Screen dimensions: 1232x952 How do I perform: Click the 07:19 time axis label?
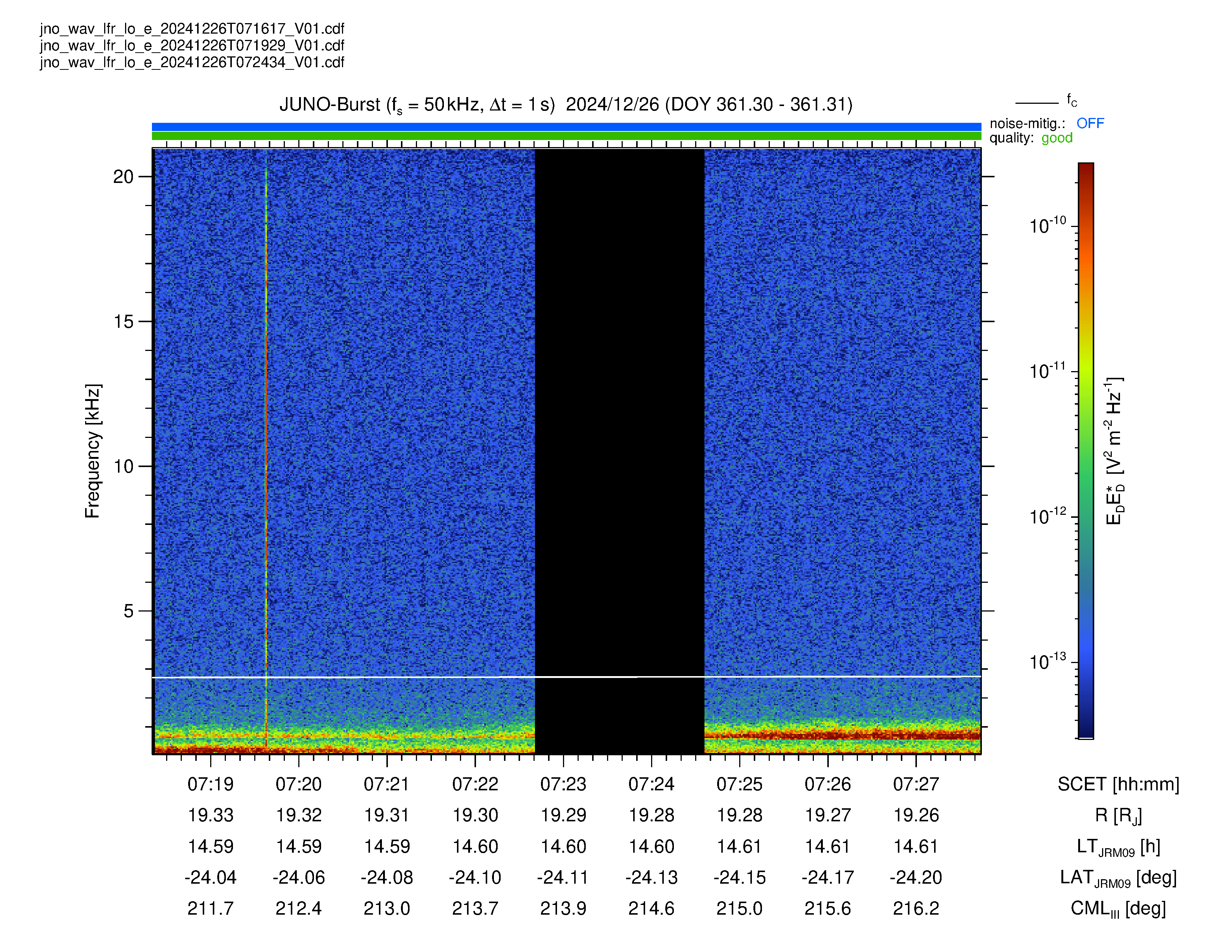(211, 784)
